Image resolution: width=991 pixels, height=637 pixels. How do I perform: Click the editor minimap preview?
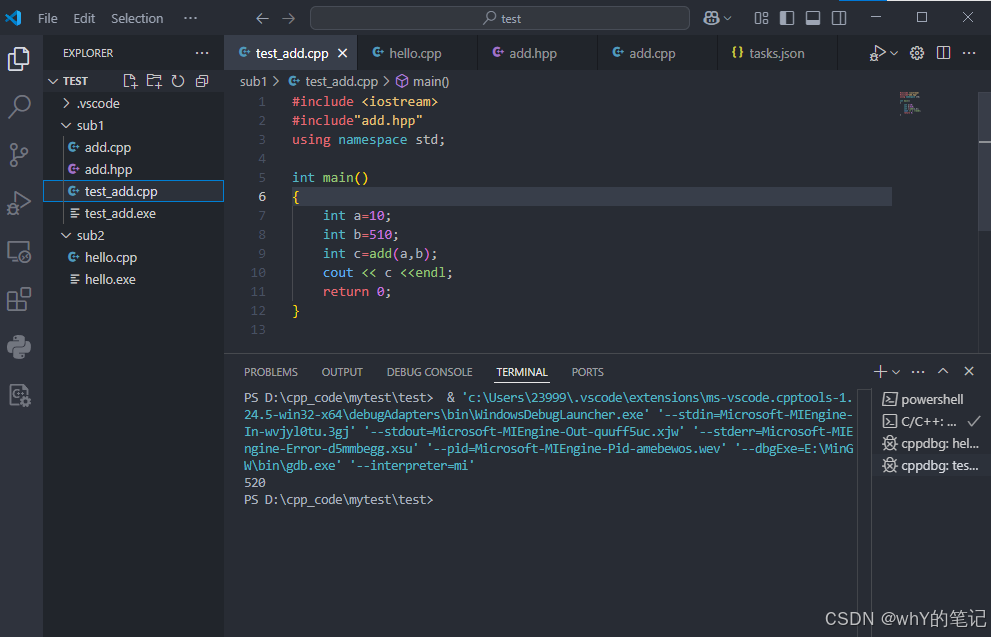tap(910, 103)
